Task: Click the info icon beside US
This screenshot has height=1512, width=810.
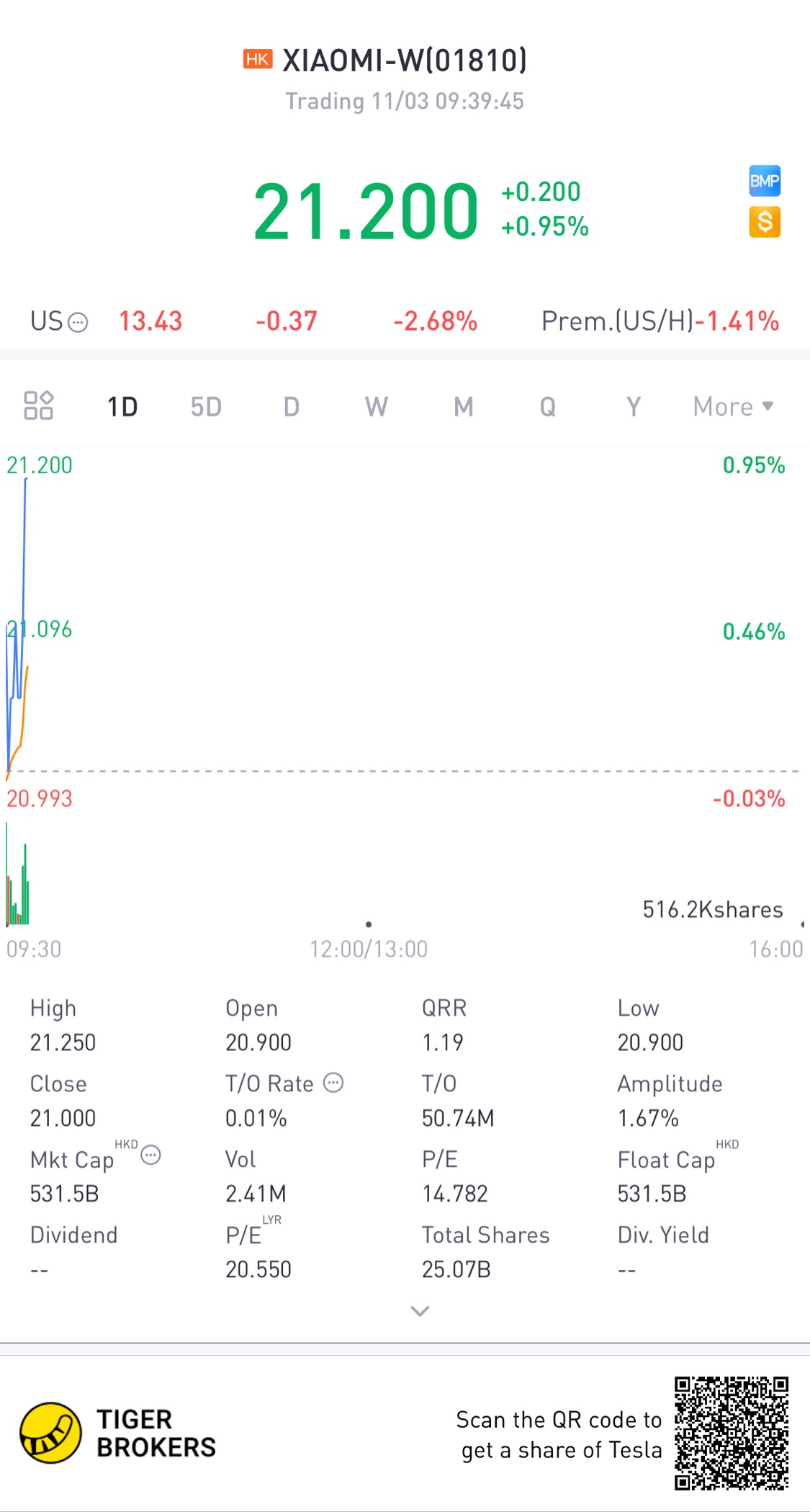Action: [x=78, y=322]
